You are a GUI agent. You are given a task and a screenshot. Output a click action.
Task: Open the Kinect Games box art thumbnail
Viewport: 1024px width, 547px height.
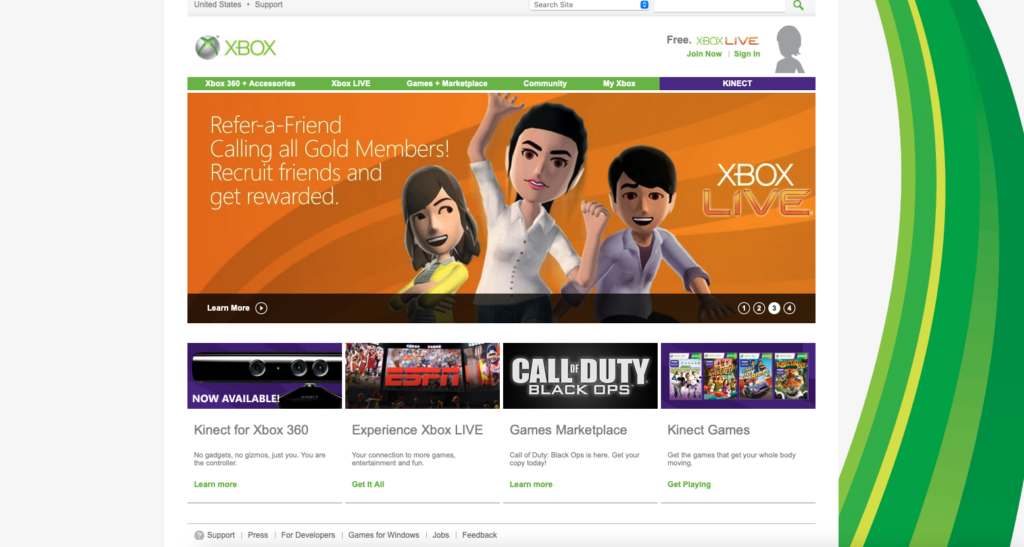coord(738,376)
